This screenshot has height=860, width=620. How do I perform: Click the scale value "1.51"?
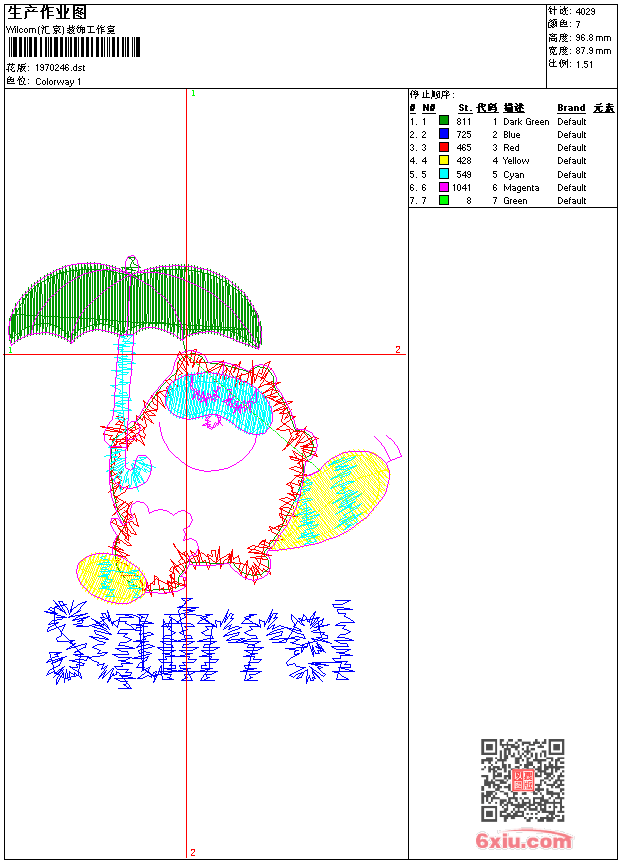coord(584,64)
